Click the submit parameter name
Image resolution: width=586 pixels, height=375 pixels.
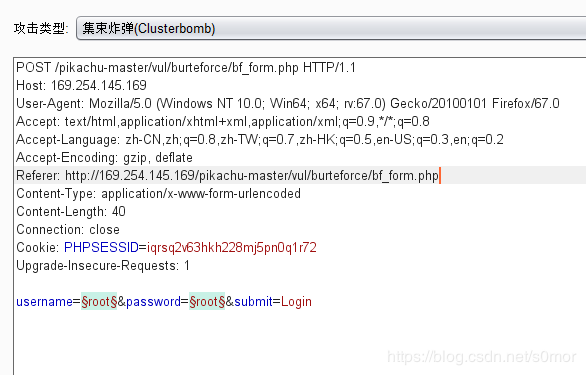253,302
